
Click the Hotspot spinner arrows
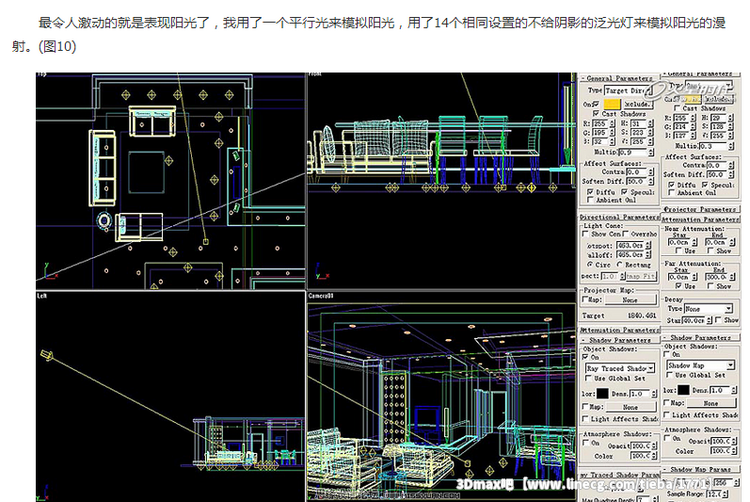648,245
